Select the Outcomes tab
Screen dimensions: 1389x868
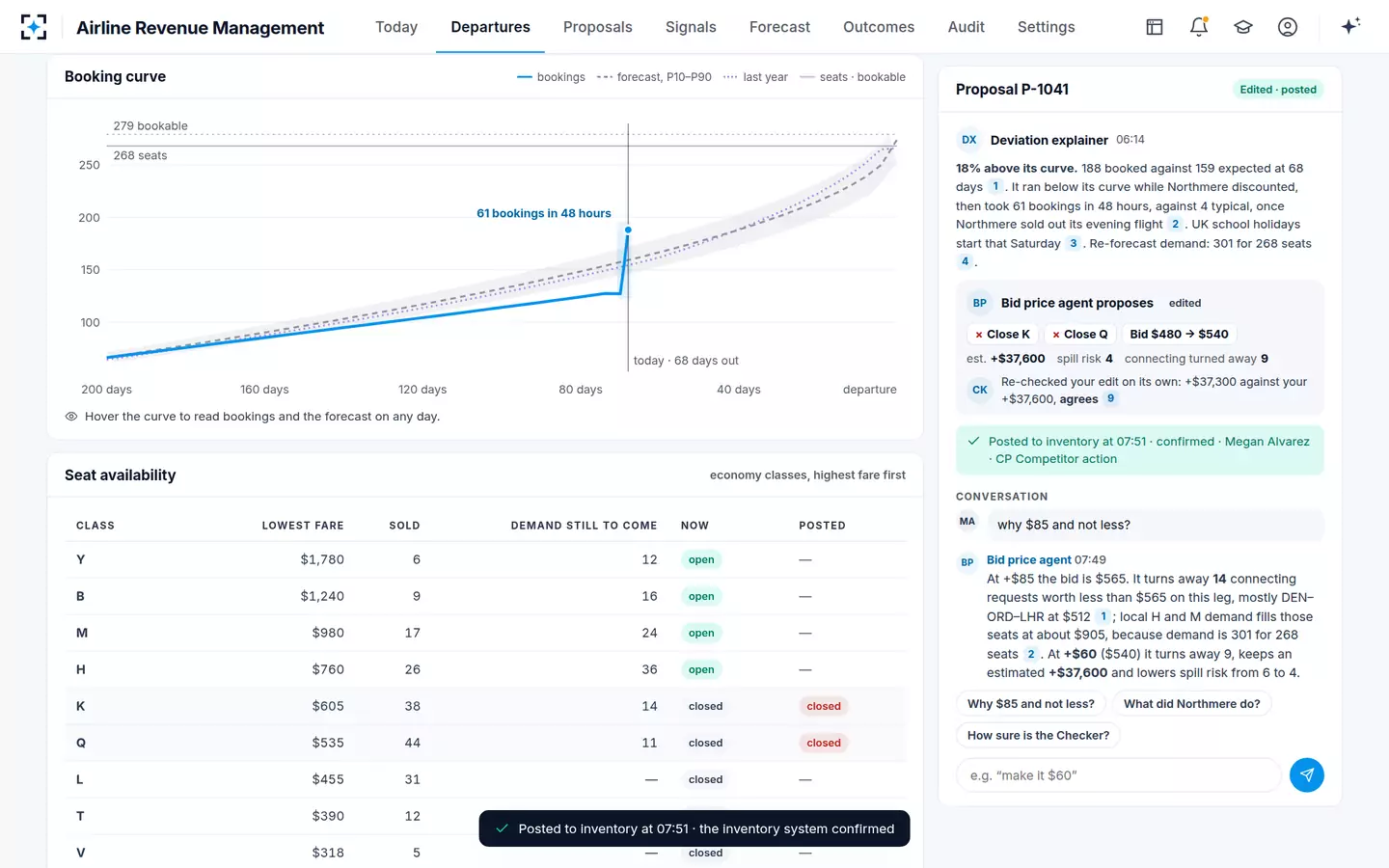[x=879, y=27]
